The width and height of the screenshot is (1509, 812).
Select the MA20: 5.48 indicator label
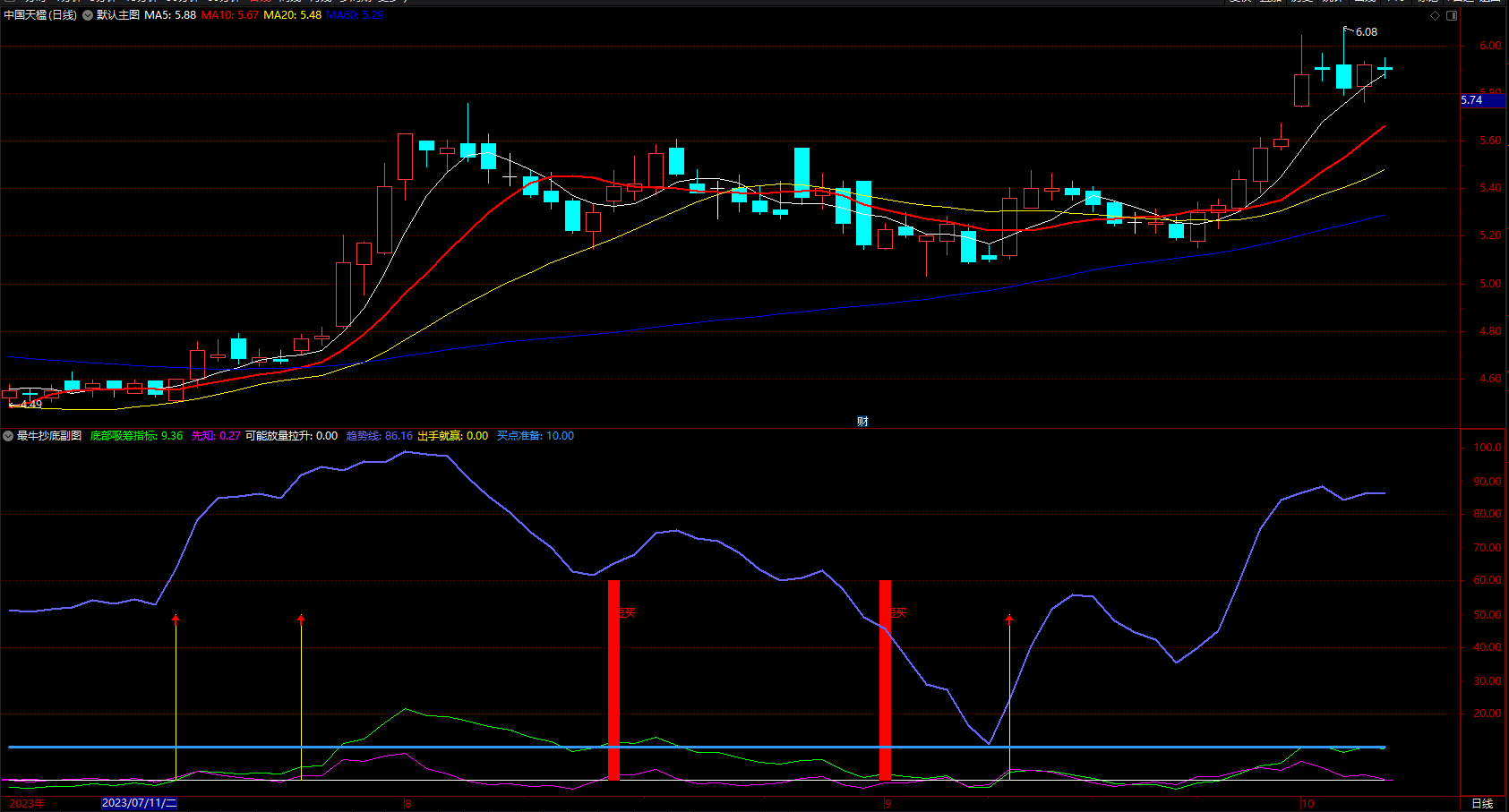[x=292, y=15]
